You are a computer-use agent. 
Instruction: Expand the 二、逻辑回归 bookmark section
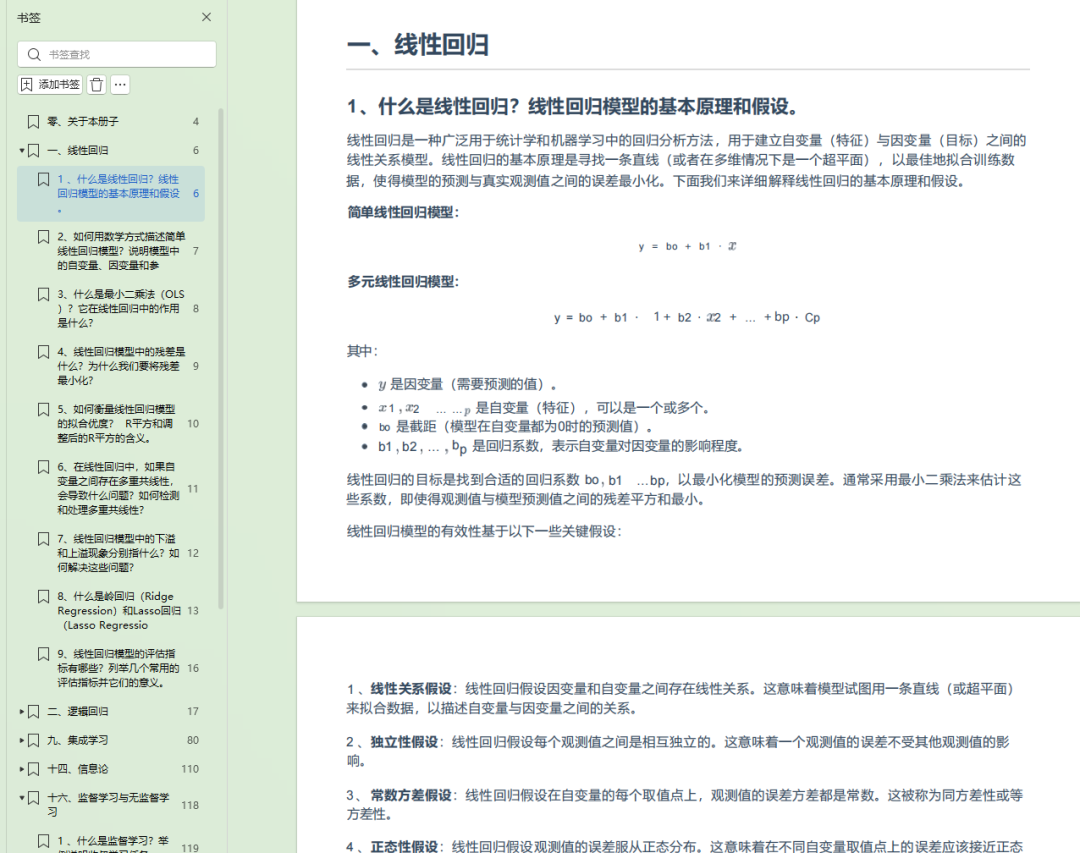click(21, 711)
